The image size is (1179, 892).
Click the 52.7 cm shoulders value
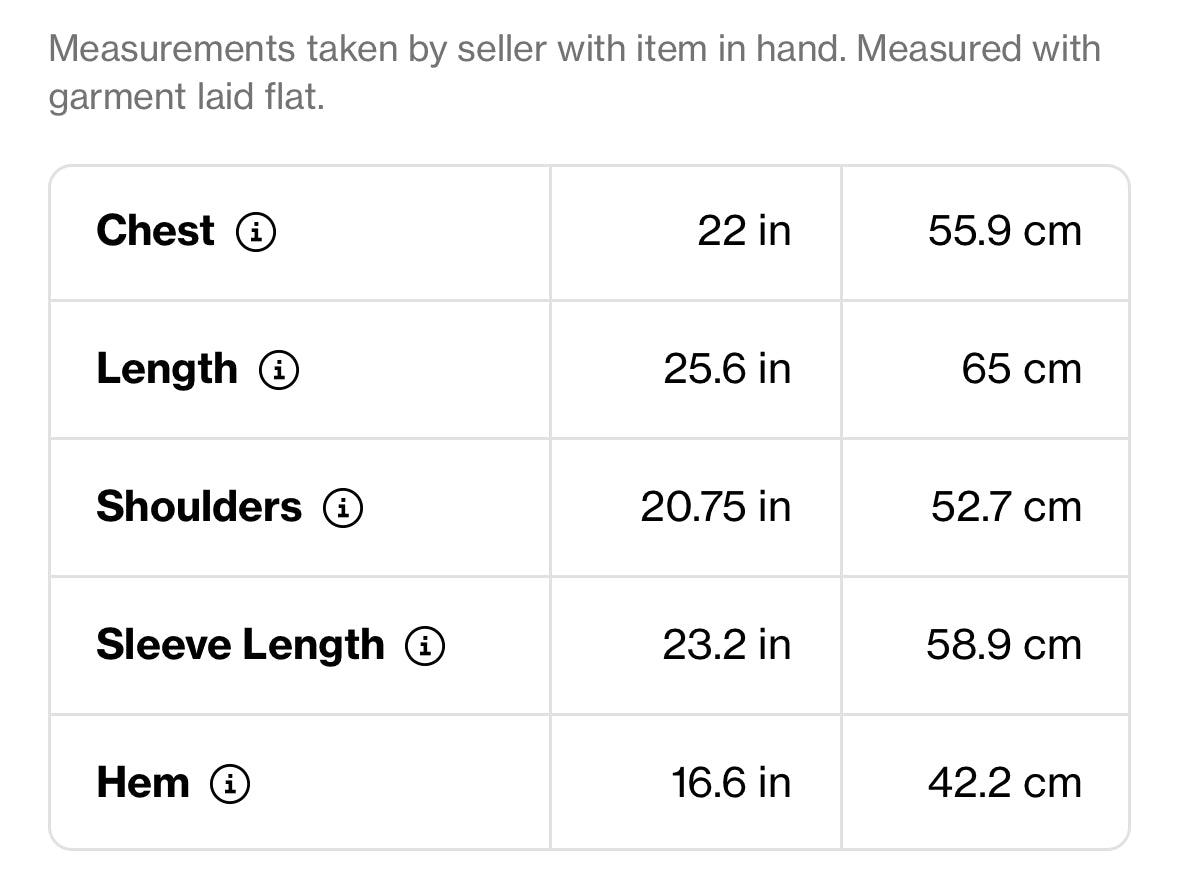click(x=1006, y=507)
